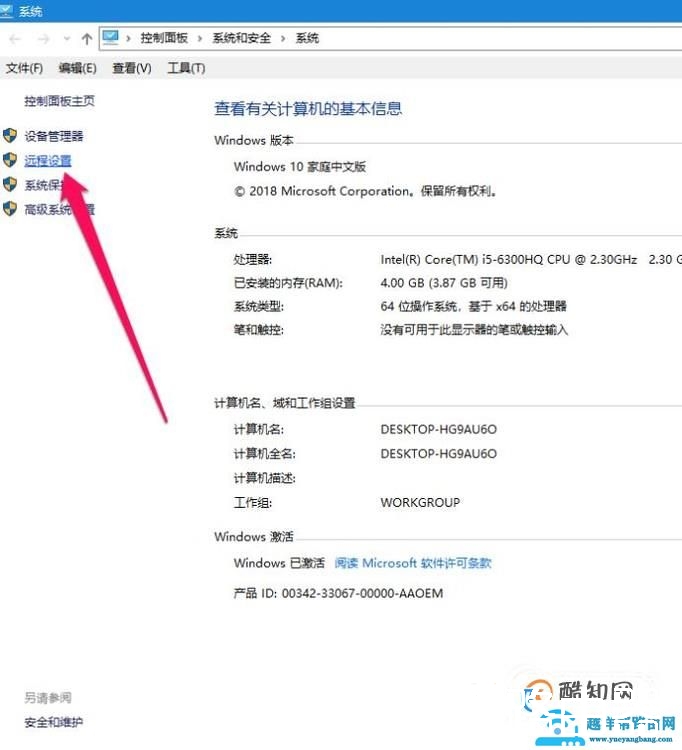Screen dimensions: 682x750
Task: Click the Back navigation arrow
Action: (15, 39)
